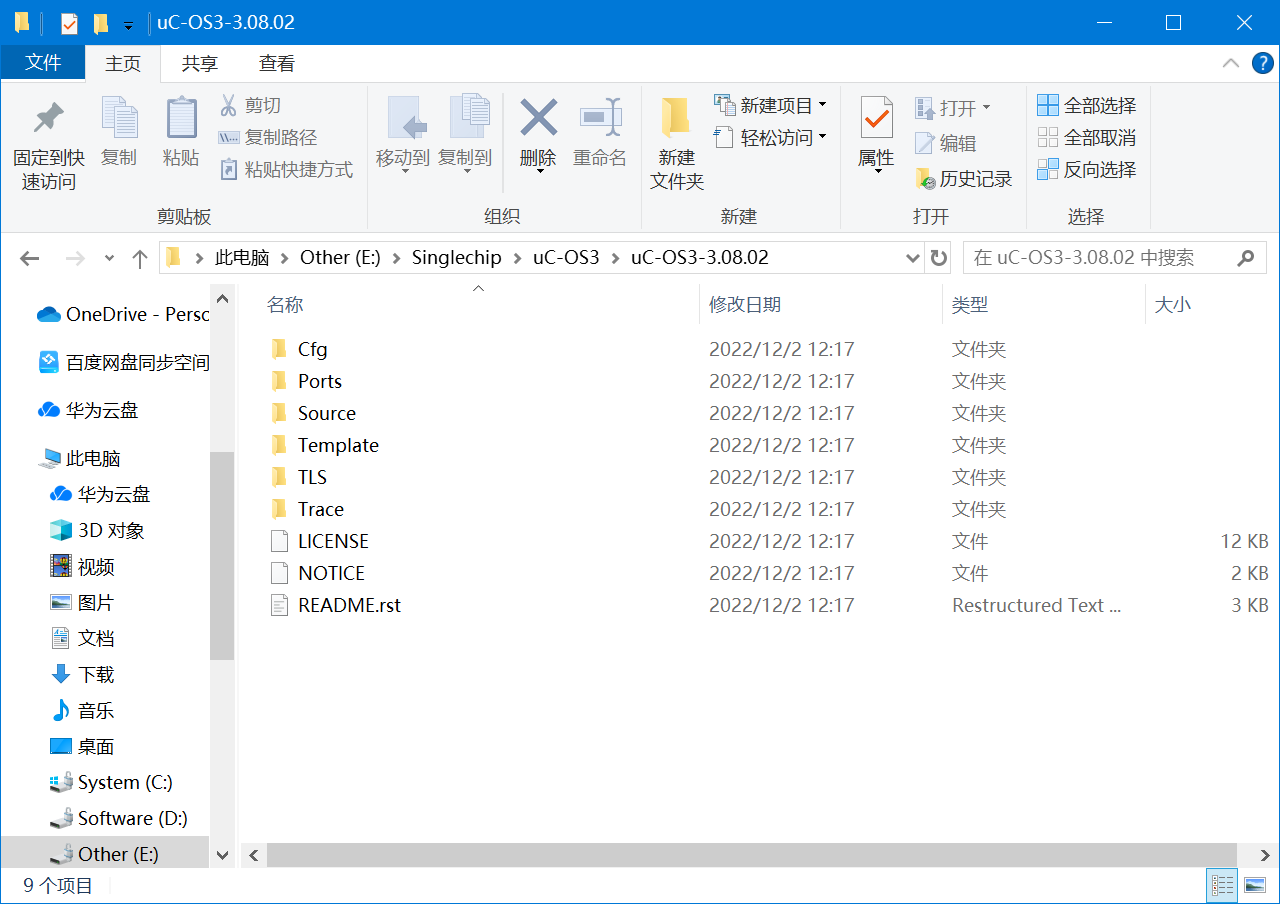Viewport: 1280px width, 904px height.
Task: Click the search magnifier icon
Action: (x=1245, y=258)
